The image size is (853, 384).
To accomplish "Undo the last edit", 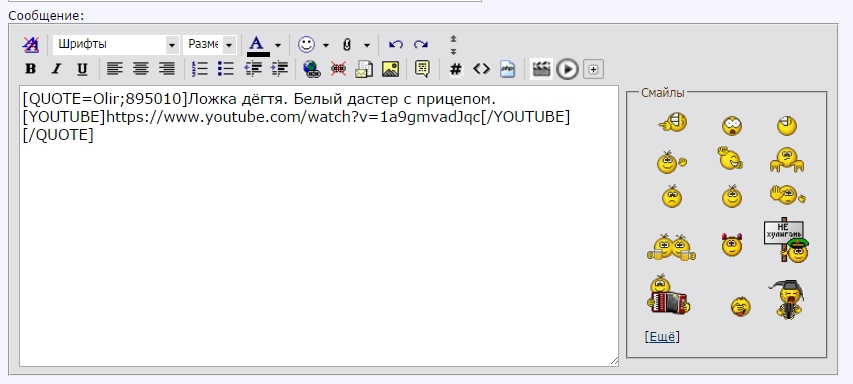I will click(x=395, y=45).
